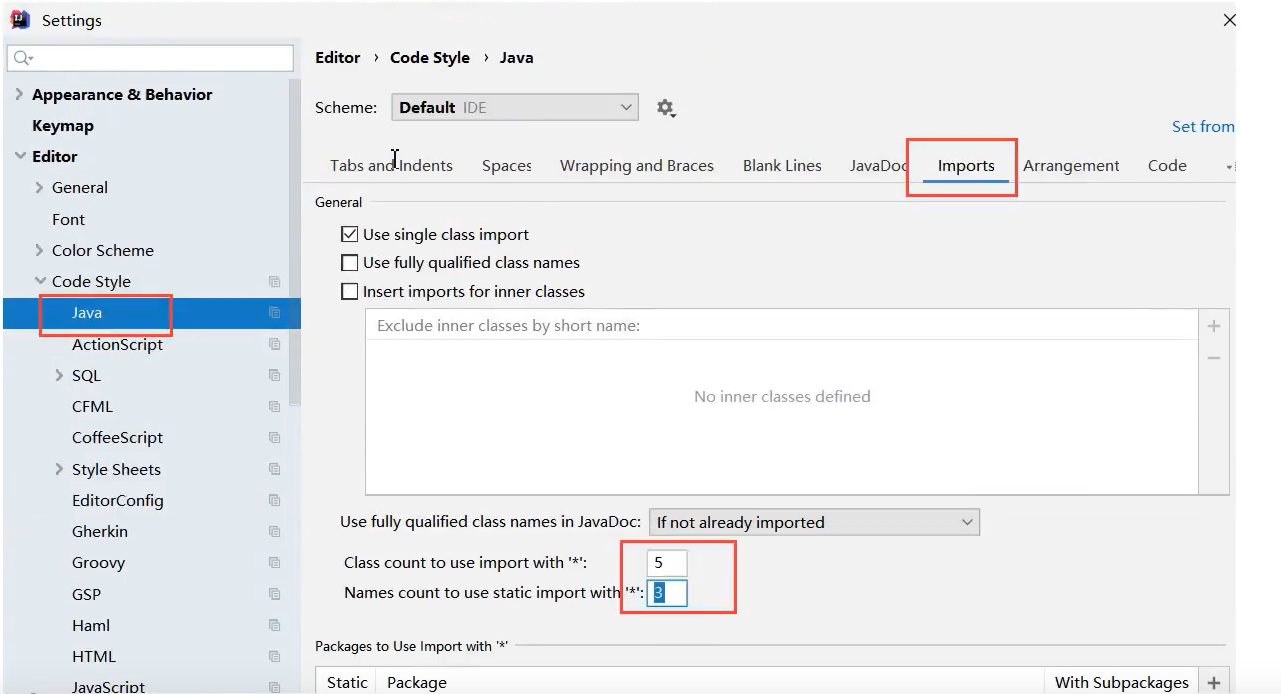1281x694 pixels.
Task: Click the copy icon beside CoffeeScript
Action: tap(275, 438)
